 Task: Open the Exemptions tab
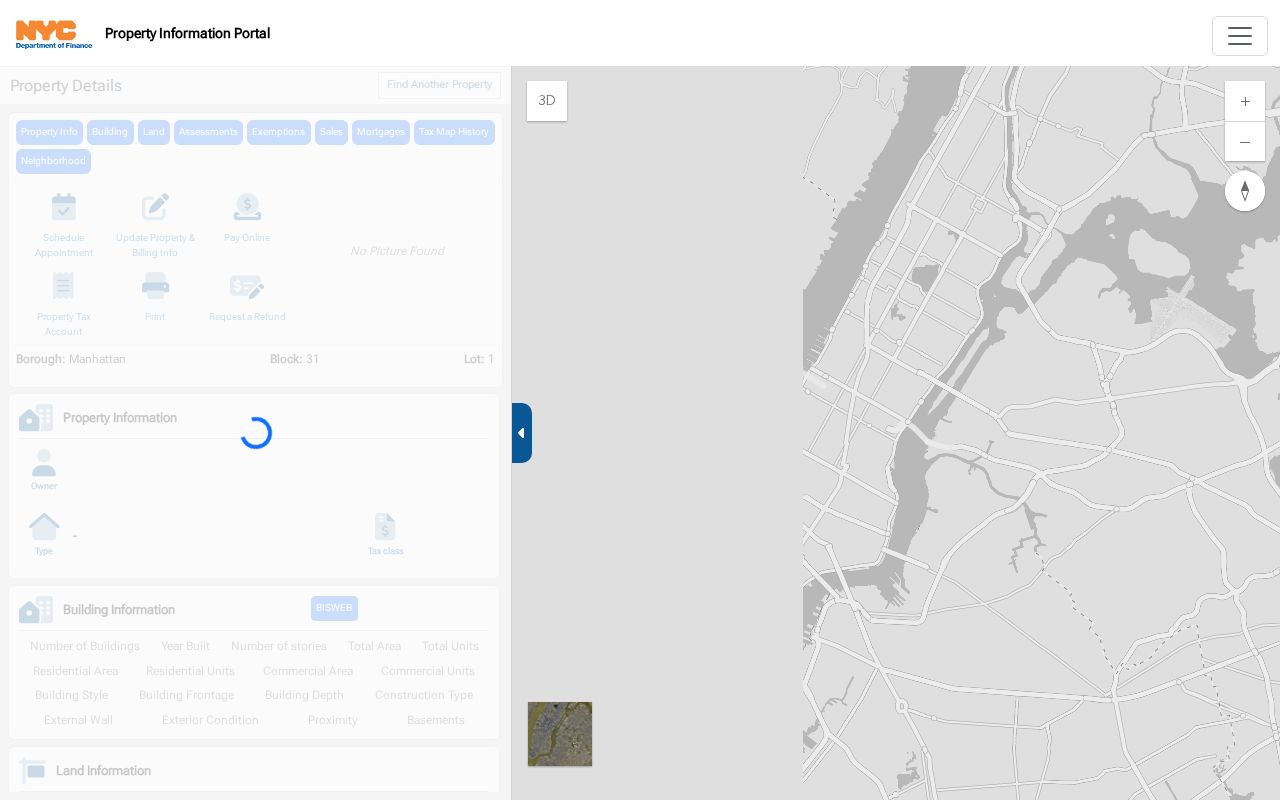[x=279, y=132]
